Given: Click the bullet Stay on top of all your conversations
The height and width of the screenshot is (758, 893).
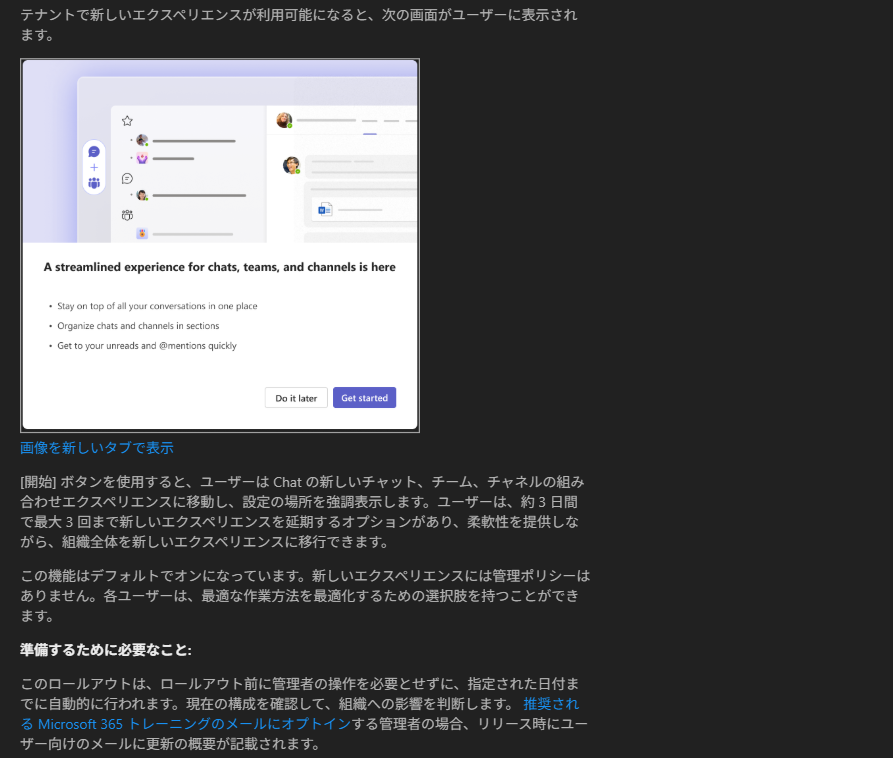Looking at the screenshot, I should pyautogui.click(x=157, y=306).
